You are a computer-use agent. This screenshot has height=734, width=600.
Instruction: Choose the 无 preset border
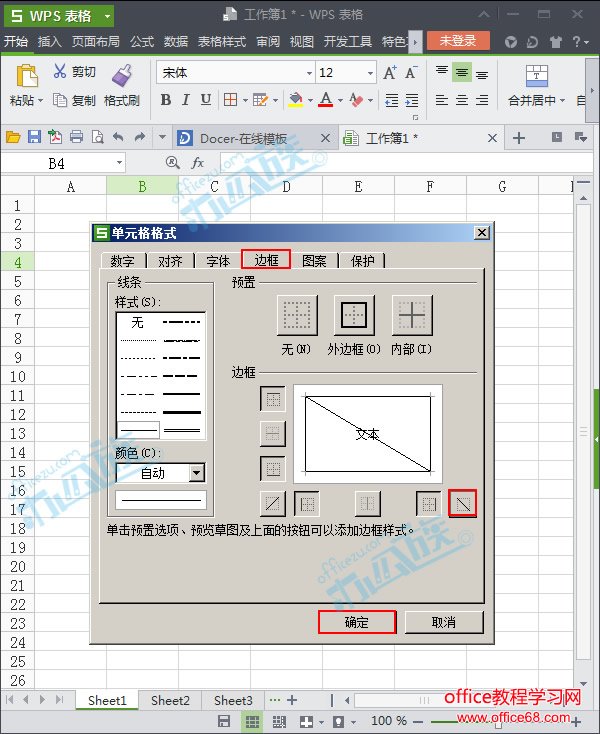pos(297,315)
